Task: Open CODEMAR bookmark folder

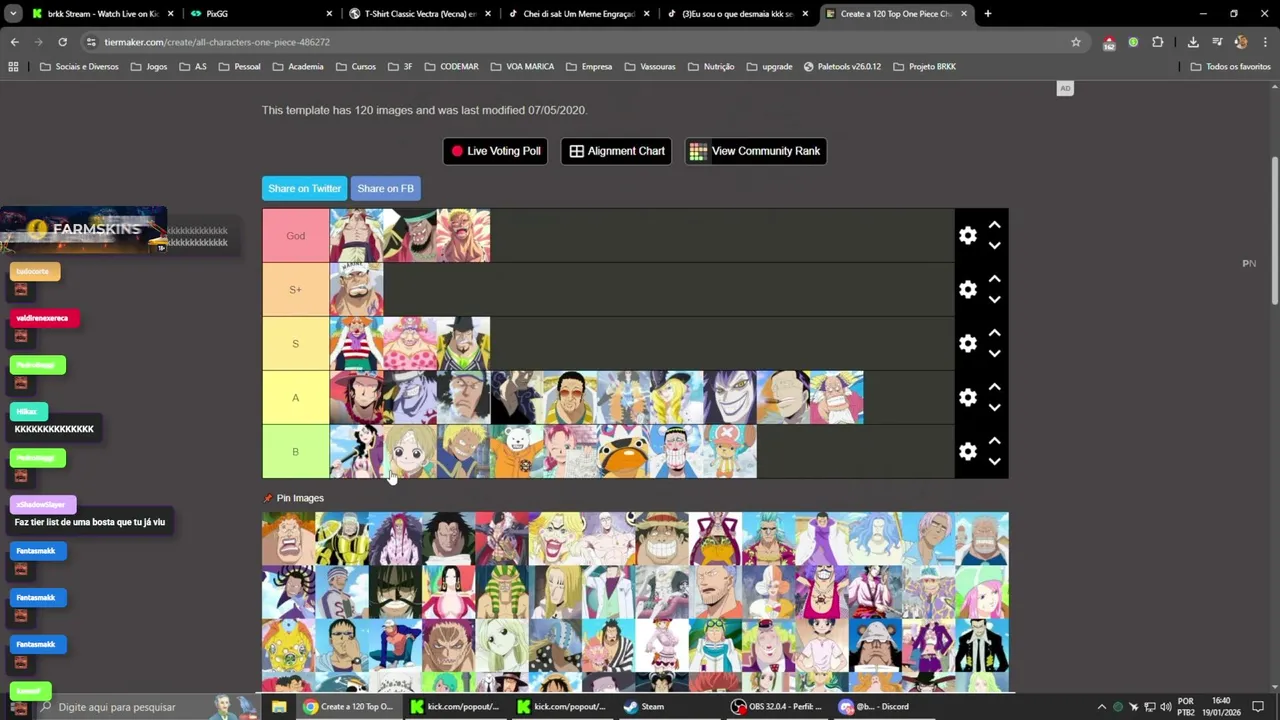Action: pos(451,67)
